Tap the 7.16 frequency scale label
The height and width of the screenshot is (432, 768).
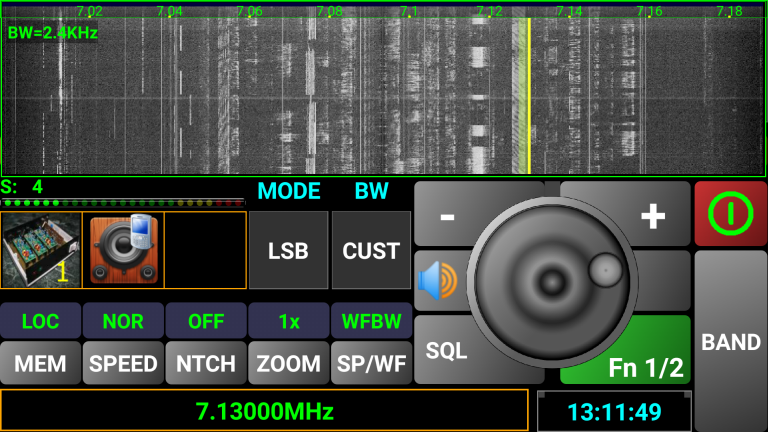pos(649,11)
